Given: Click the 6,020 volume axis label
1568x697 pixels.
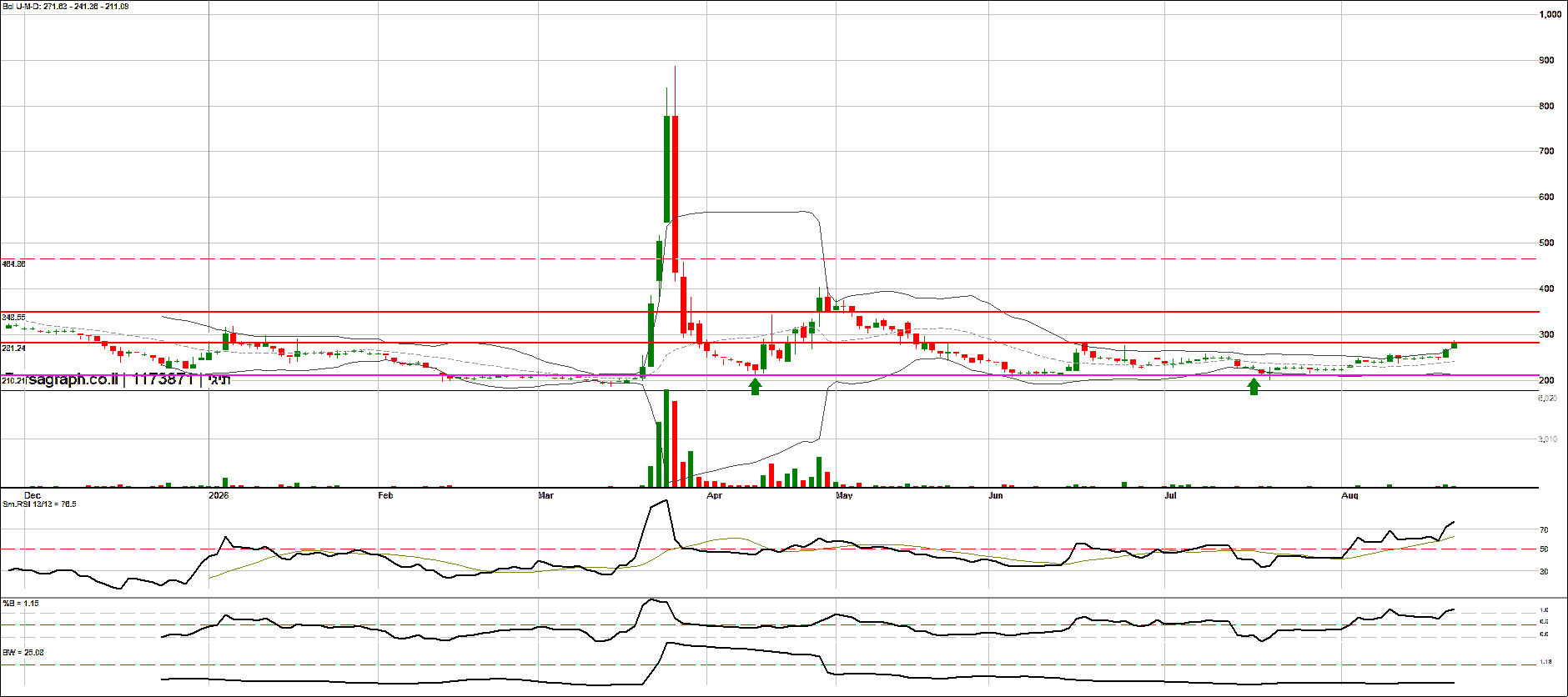Looking at the screenshot, I should coord(1547,399).
